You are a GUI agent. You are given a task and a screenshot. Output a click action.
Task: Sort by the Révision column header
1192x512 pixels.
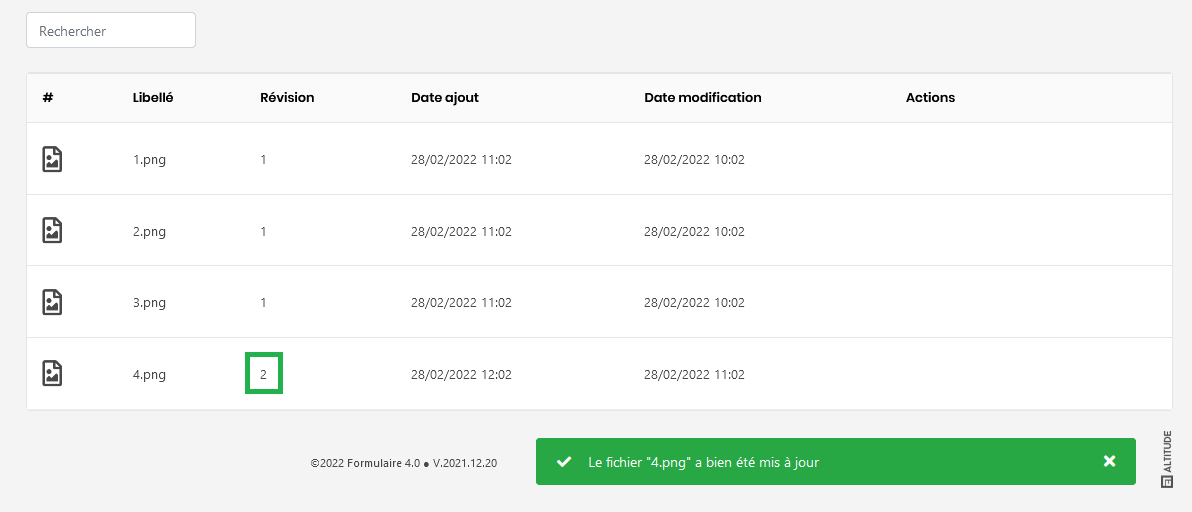tap(287, 98)
